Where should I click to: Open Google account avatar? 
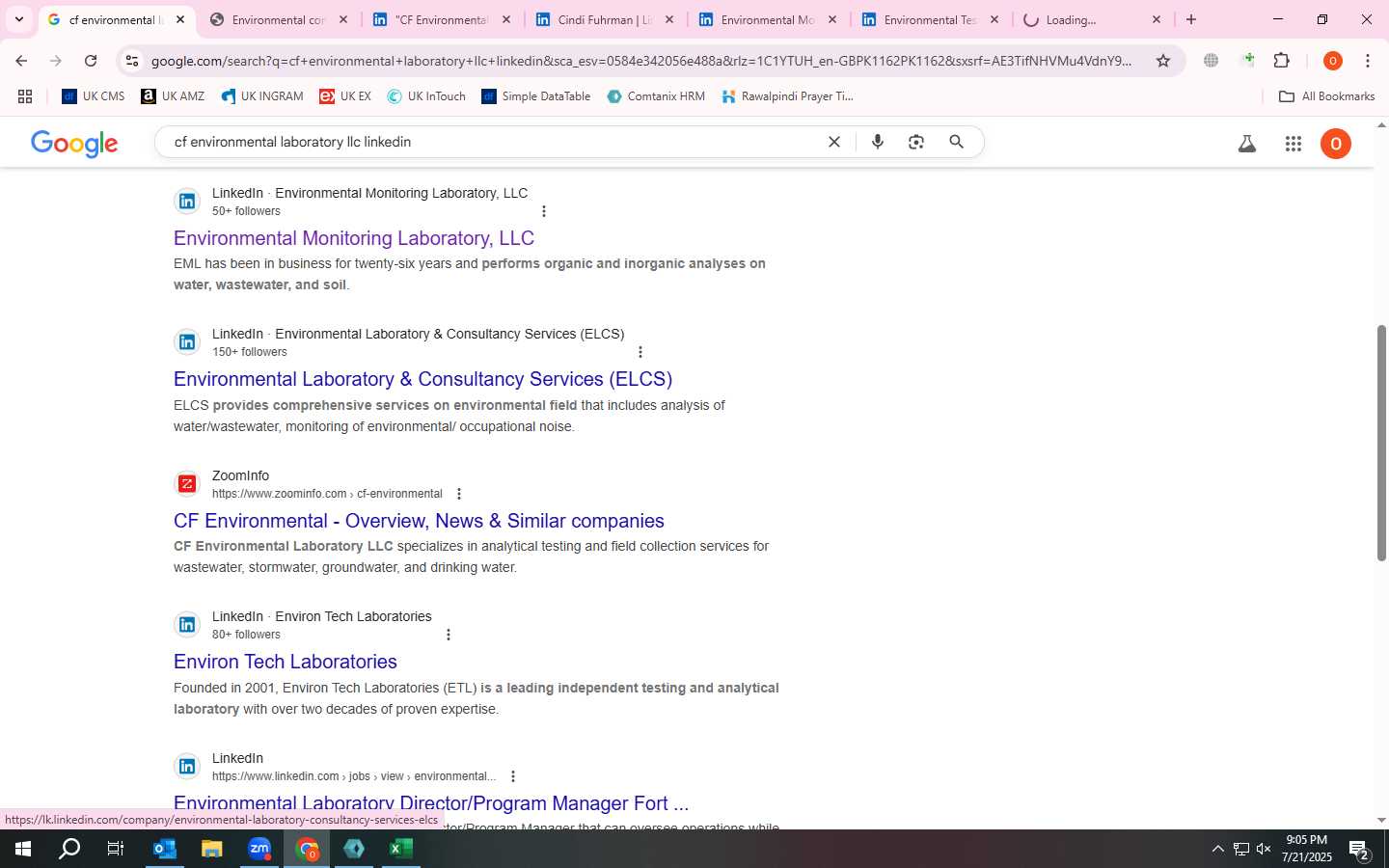(1336, 144)
